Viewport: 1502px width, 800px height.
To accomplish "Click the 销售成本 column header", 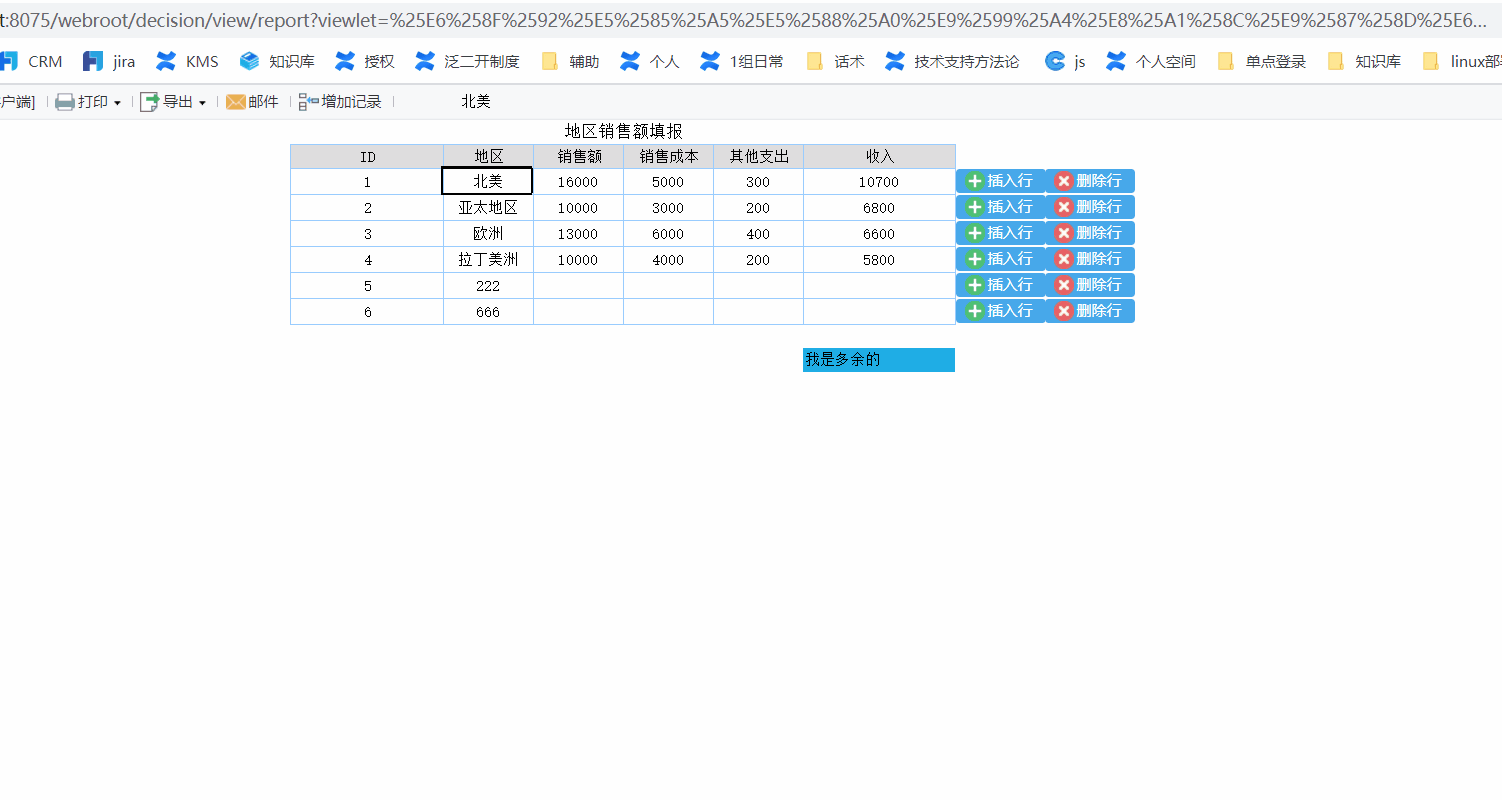I will 668,157.
